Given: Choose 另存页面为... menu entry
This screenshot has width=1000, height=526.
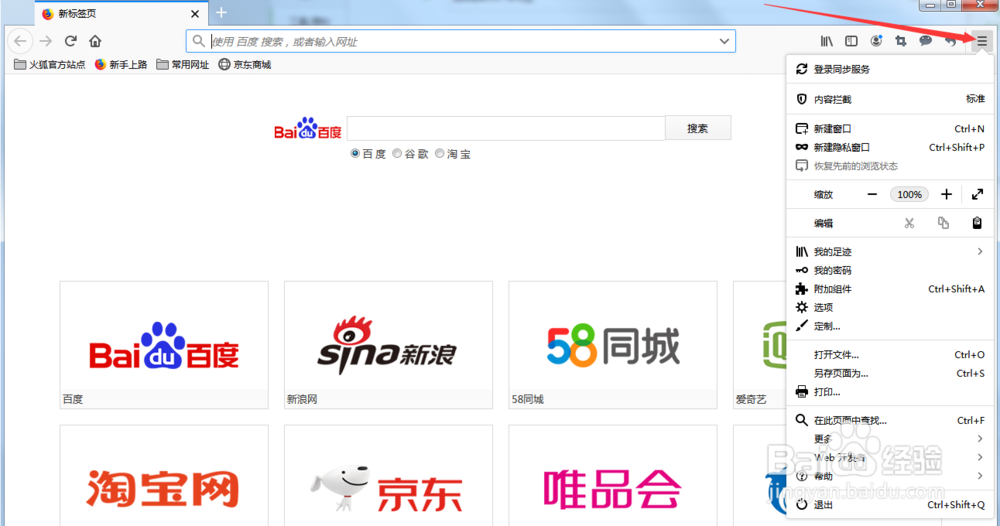Looking at the screenshot, I should pyautogui.click(x=890, y=373).
